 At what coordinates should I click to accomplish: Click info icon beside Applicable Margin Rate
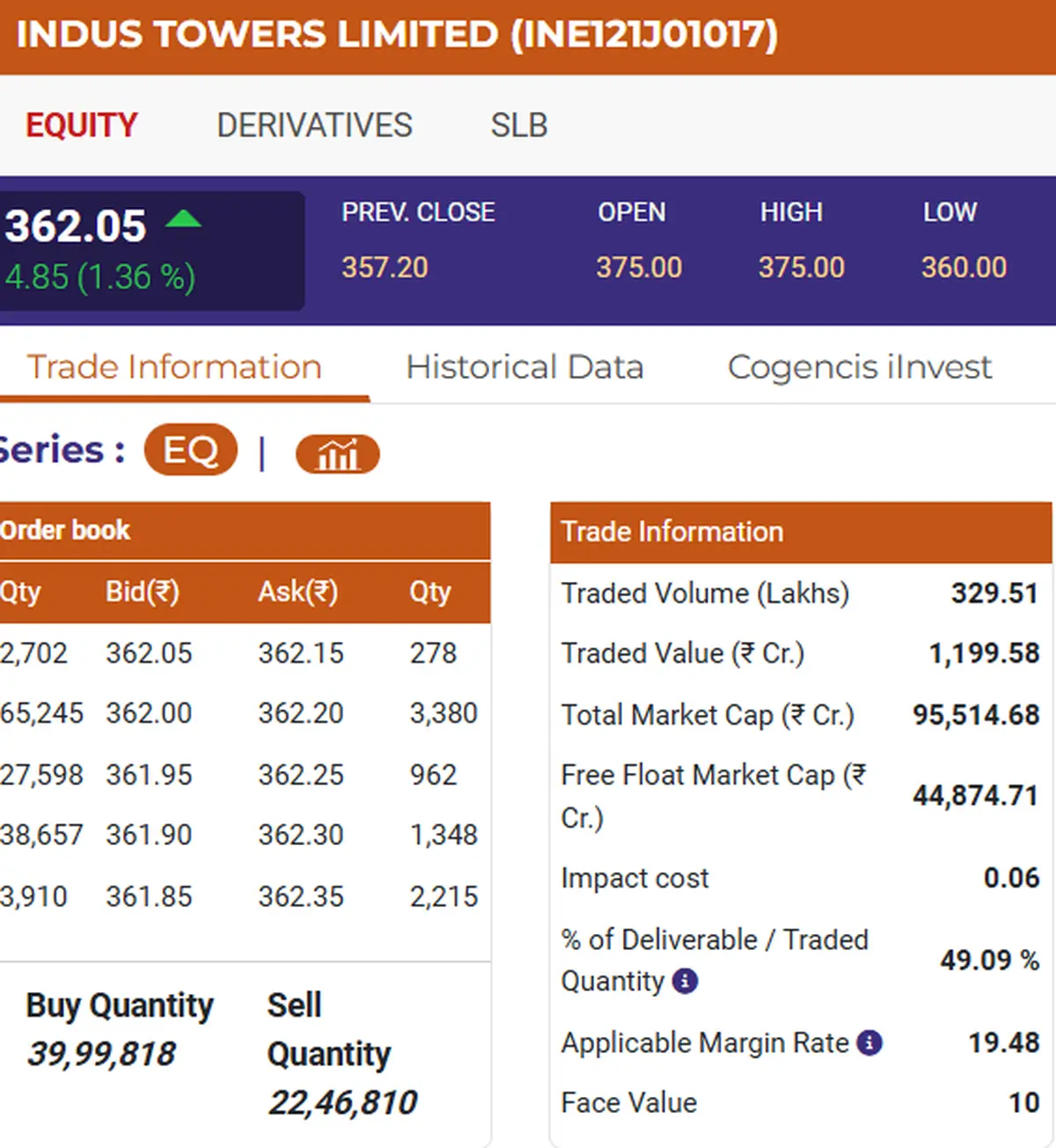pyautogui.click(x=869, y=1043)
